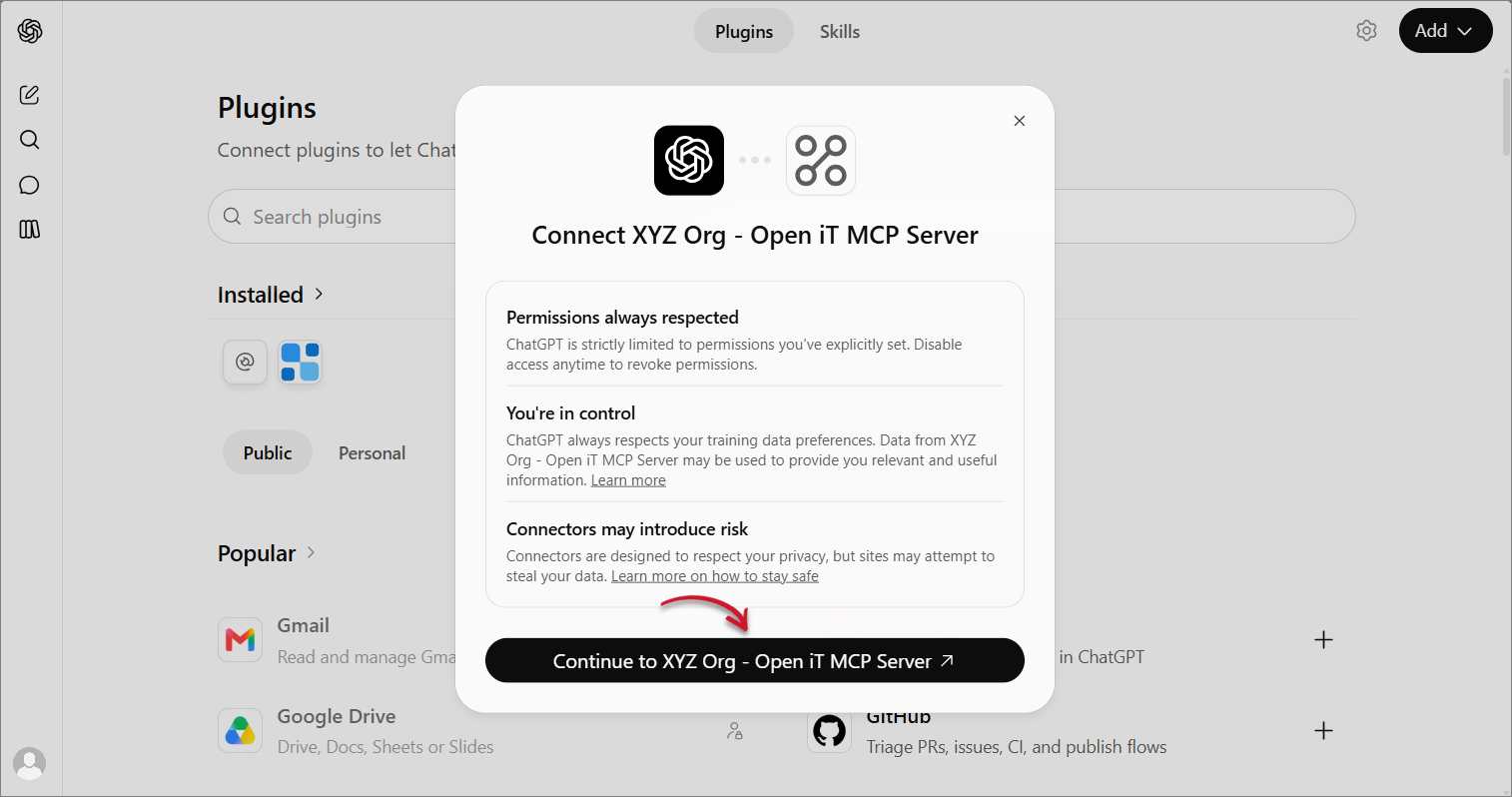Viewport: 1512px width, 797px height.
Task: Click the Google Drive plugin icon
Action: tap(240, 730)
